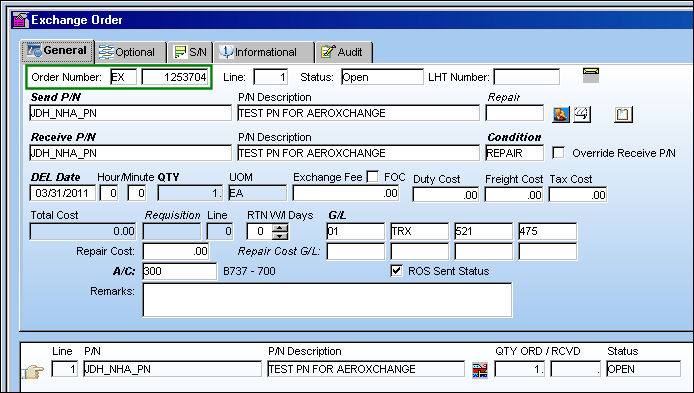Image resolution: width=694 pixels, height=393 pixels.
Task: Click the Exchange Order window title icon
Action: click(20, 20)
